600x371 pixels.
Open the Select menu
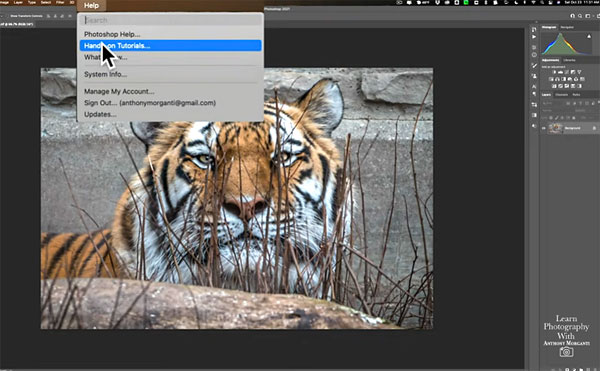click(46, 2)
